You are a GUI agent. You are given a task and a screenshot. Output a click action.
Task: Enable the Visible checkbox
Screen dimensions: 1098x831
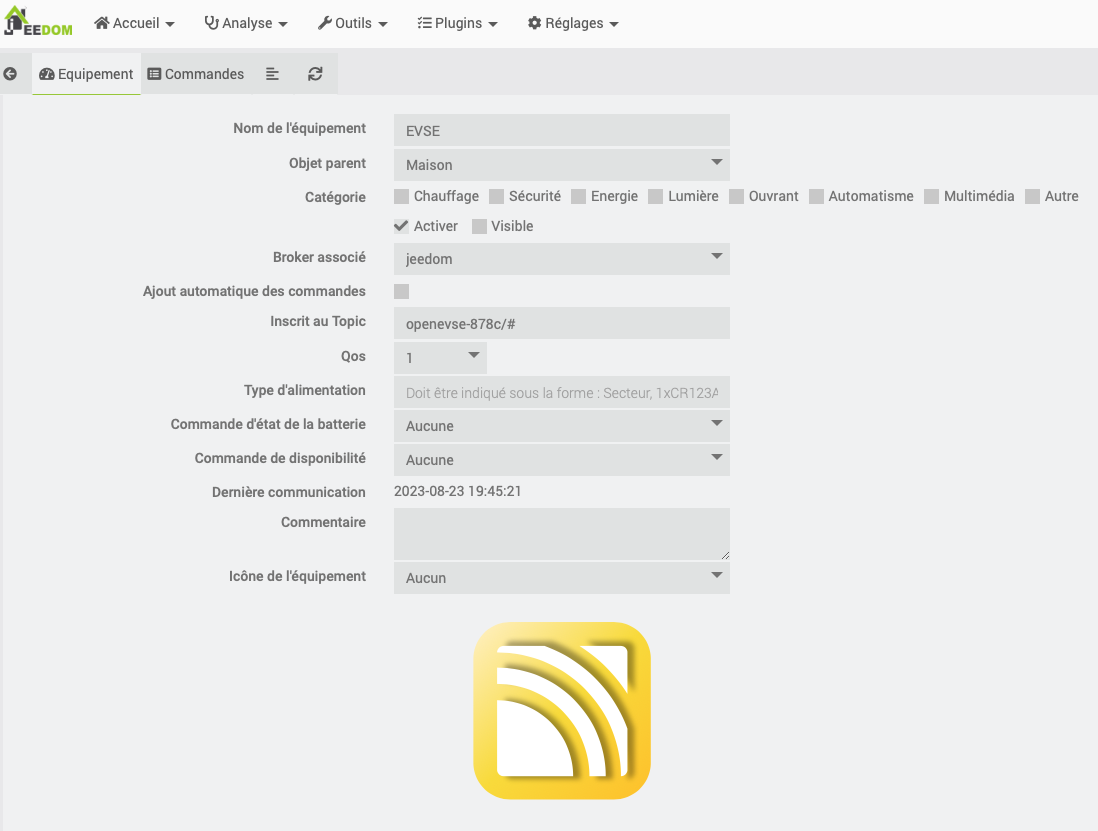pos(479,226)
